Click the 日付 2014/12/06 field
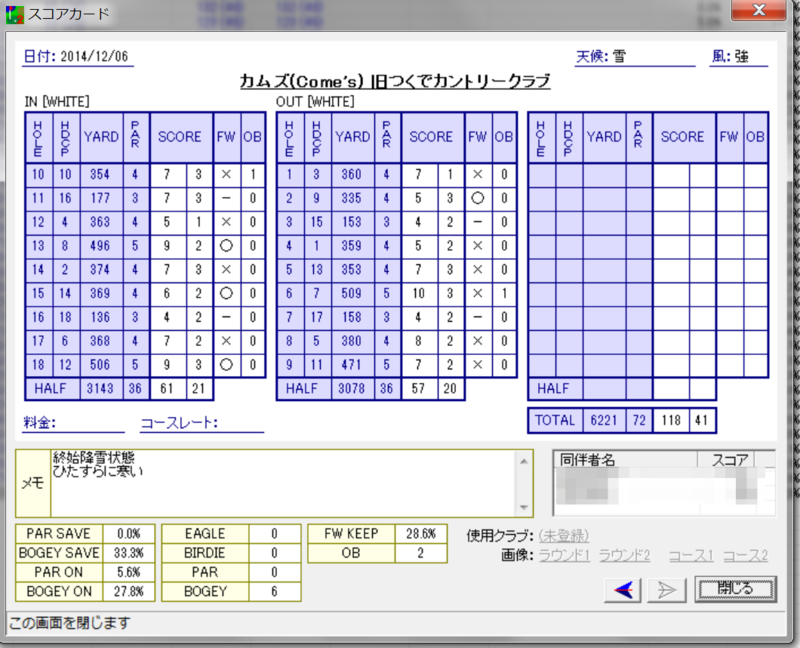 coord(78,57)
